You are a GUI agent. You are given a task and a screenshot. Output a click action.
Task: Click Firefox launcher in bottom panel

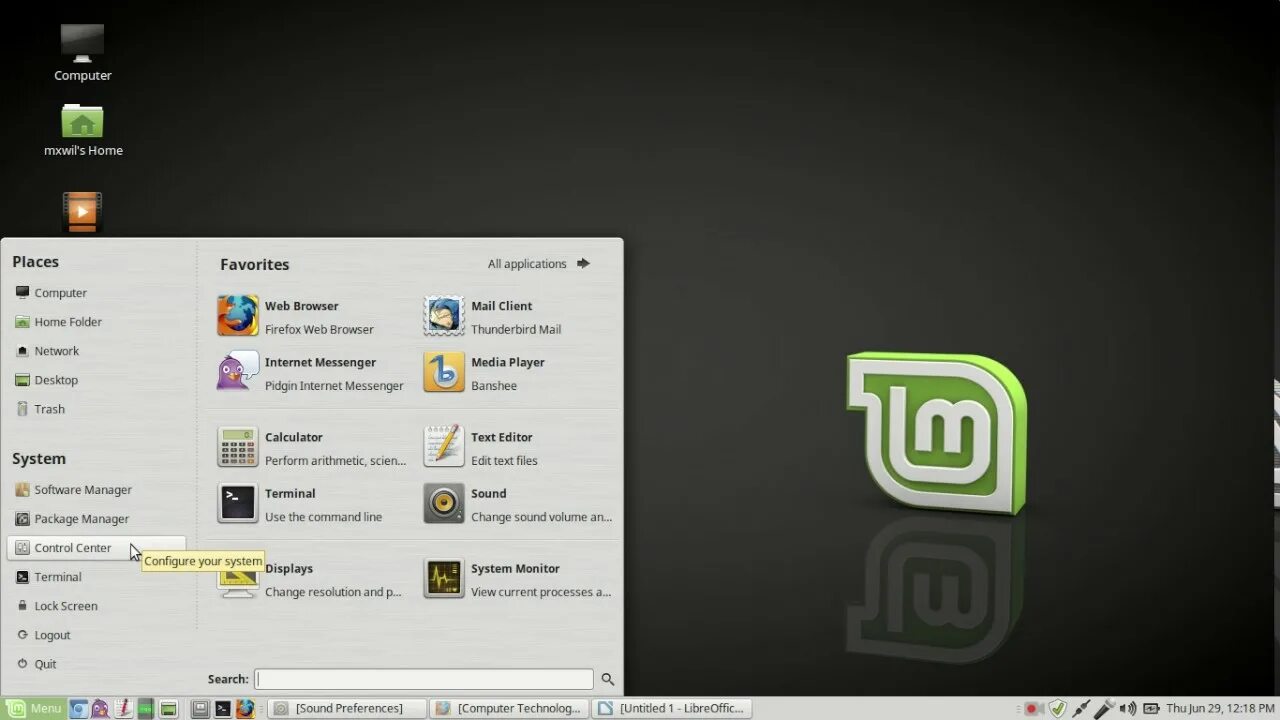pos(245,708)
